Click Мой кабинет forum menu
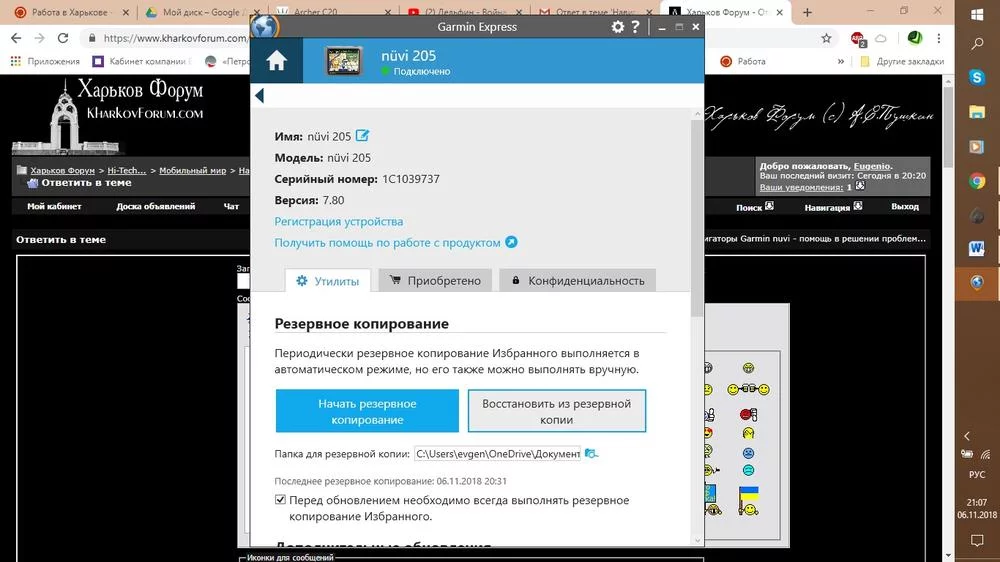The height and width of the screenshot is (562, 1000). click(x=54, y=206)
